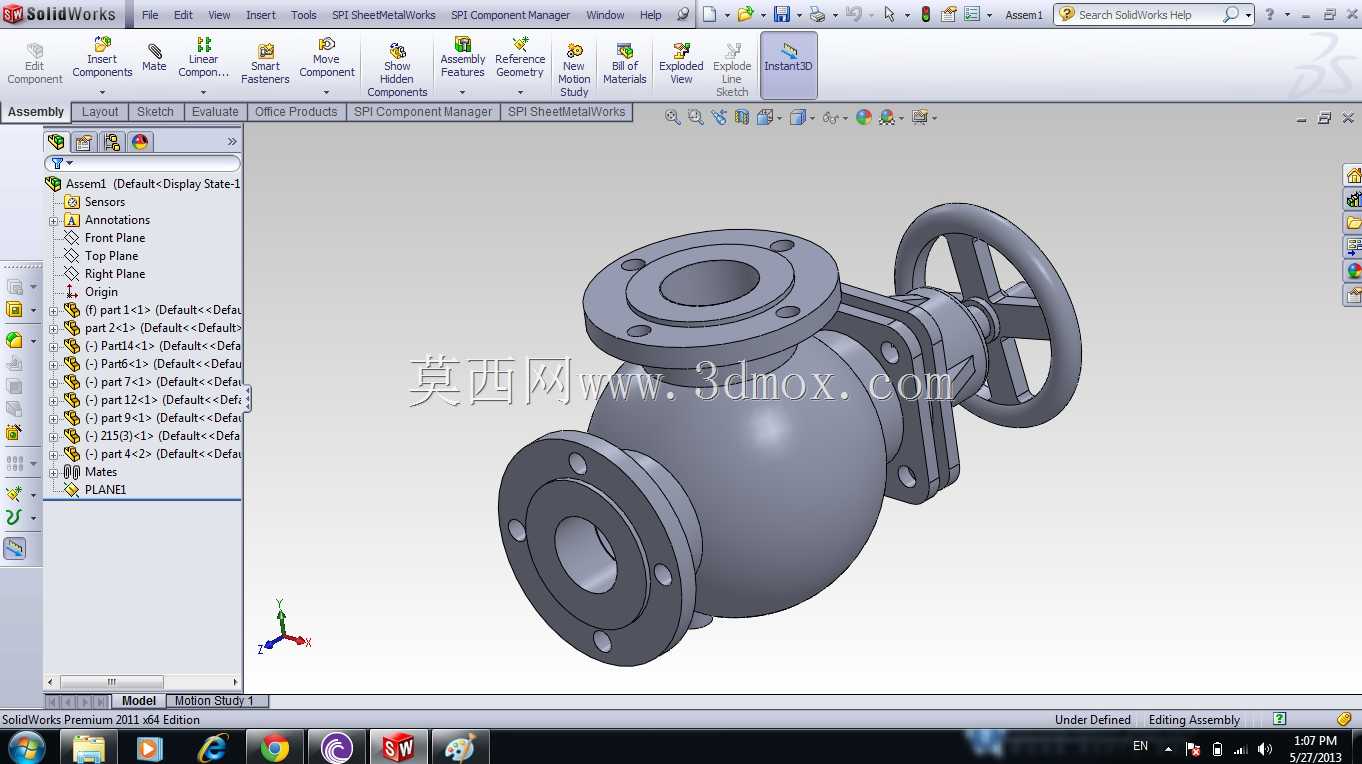Viewport: 1362px width, 764px height.
Task: Expand panel with double chevron arrow
Action: click(232, 142)
